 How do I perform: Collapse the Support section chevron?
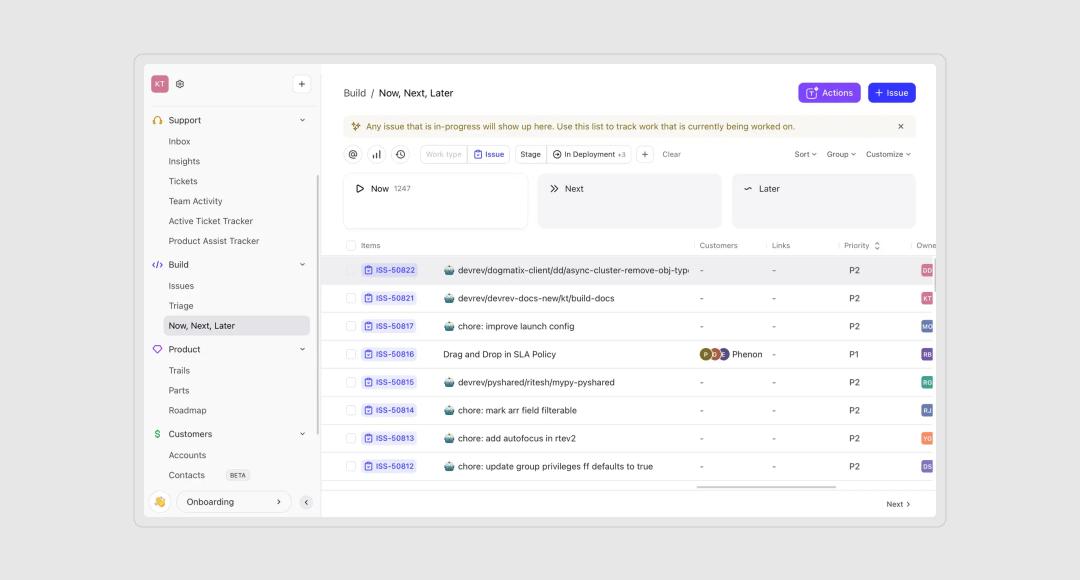[x=302, y=120]
